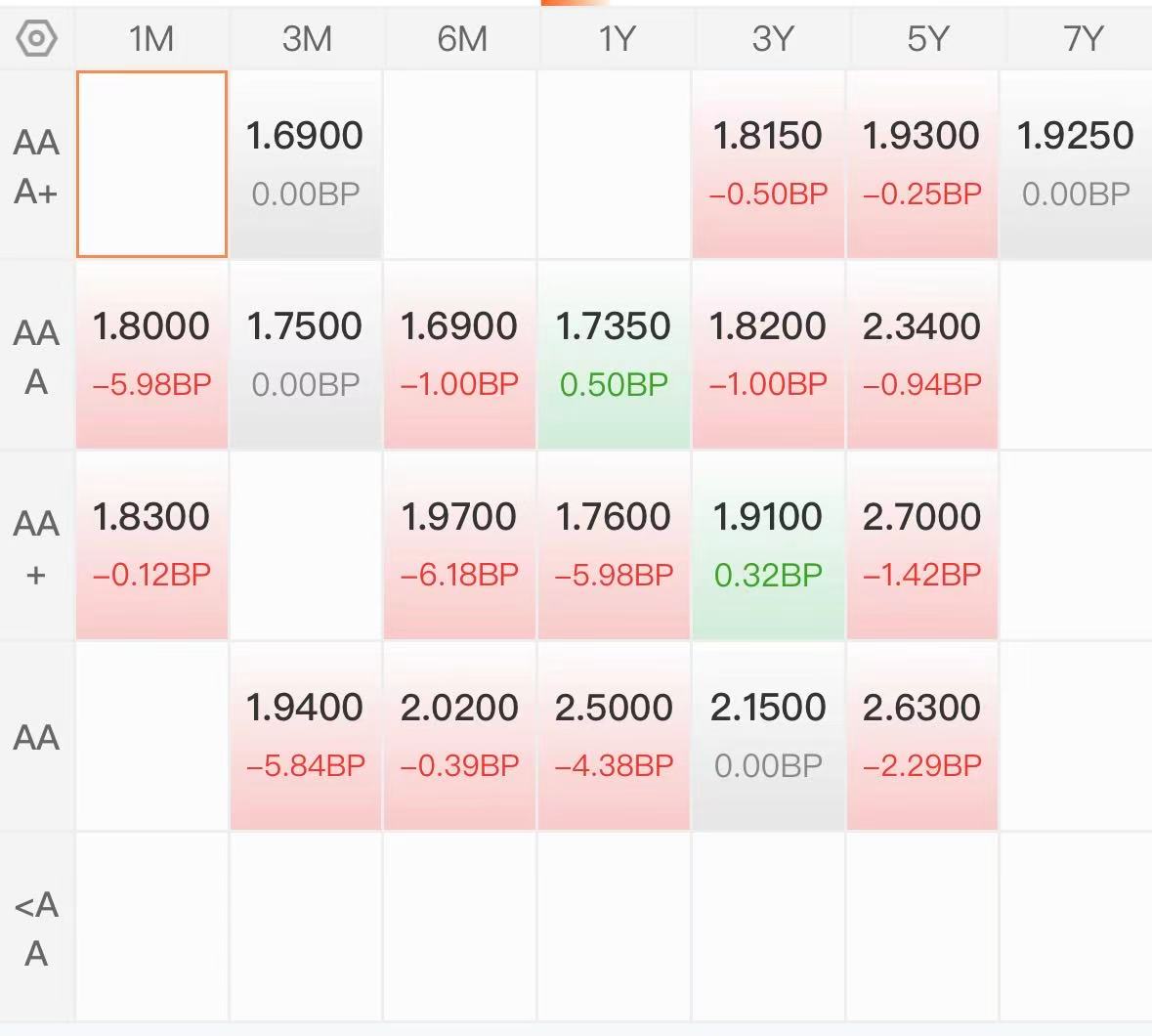Viewport: 1152px width, 1036px height.
Task: Open the AA 1Y cell showing 2.5000
Action: click(x=615, y=736)
